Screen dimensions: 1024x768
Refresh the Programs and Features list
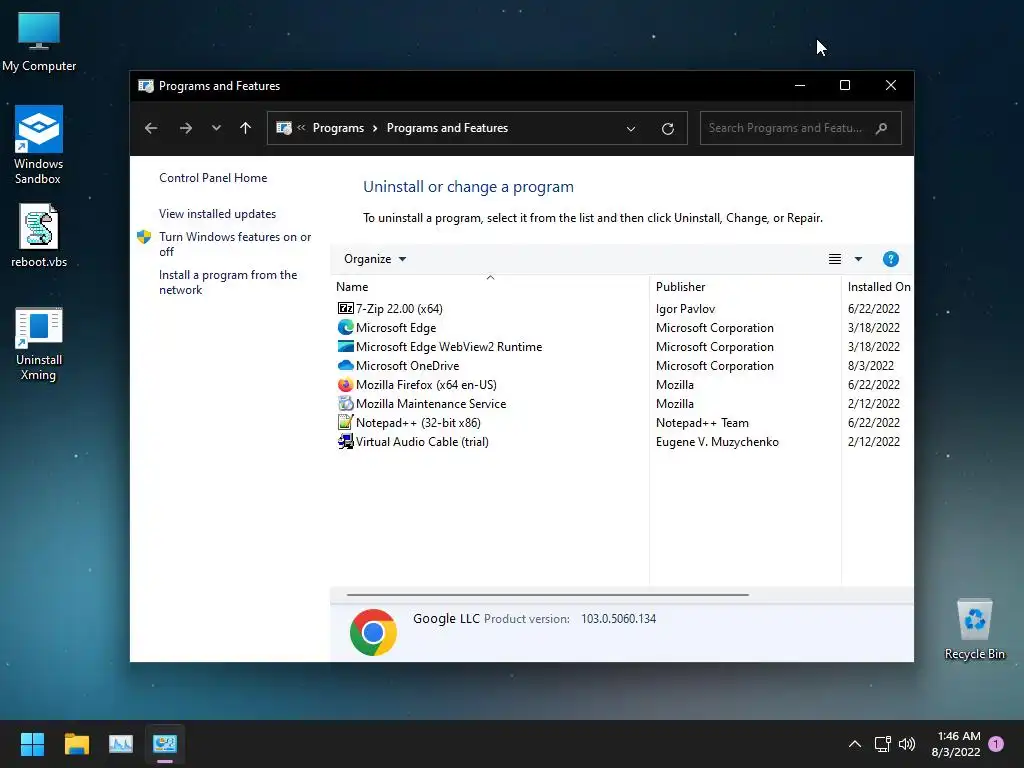667,129
